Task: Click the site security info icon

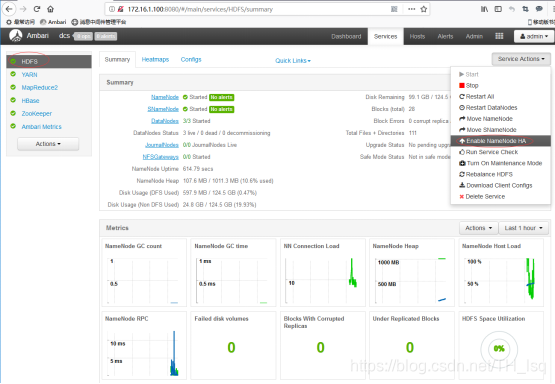Action: (x=112, y=9)
